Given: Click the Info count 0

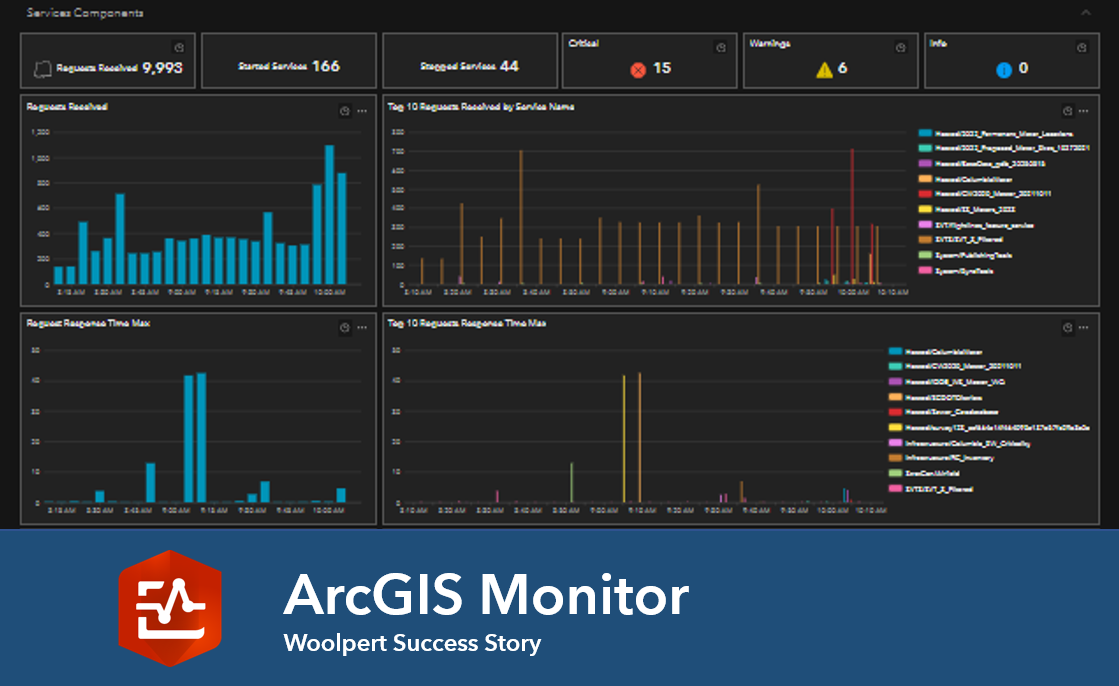Looking at the screenshot, I should 1023,68.
